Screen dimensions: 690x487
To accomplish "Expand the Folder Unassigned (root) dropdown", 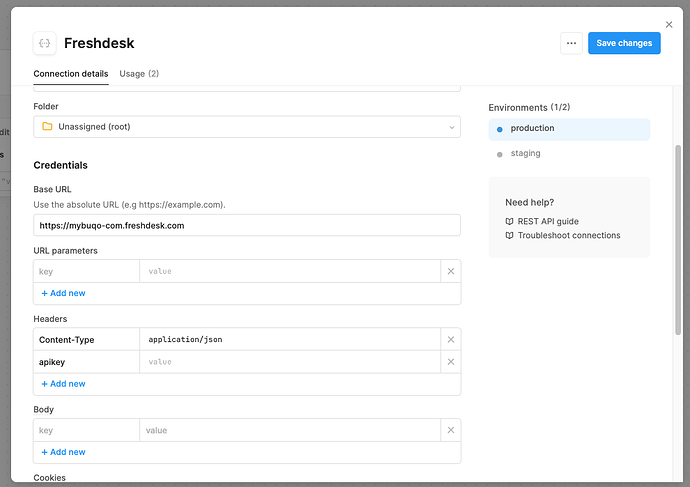I will (247, 127).
